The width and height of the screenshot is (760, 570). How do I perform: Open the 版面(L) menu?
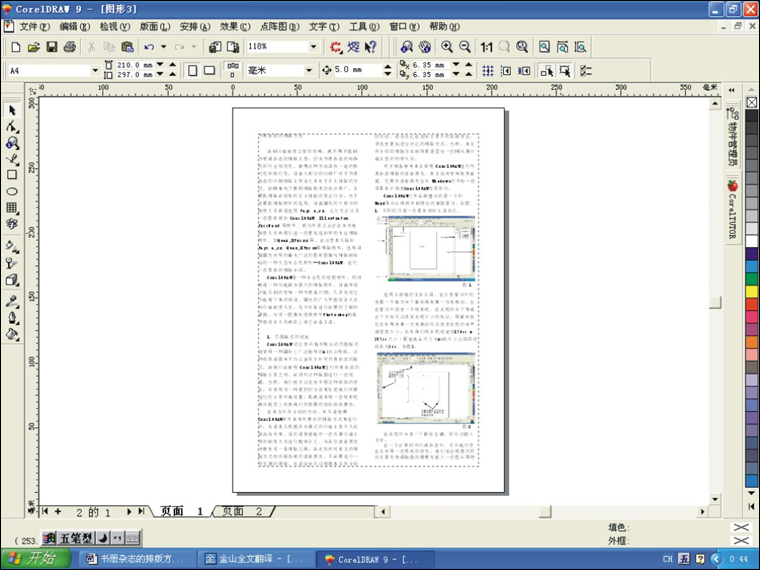pos(155,27)
